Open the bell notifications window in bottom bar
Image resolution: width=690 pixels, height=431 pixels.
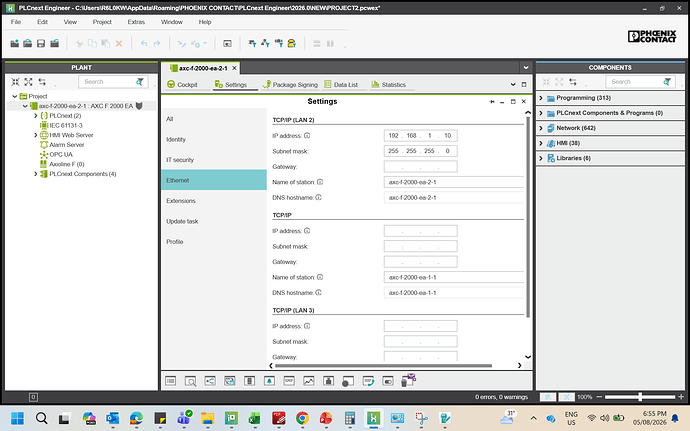pos(269,381)
